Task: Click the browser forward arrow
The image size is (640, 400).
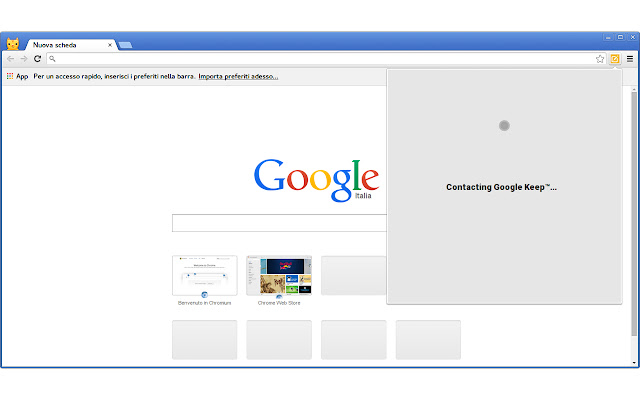Action: pos(24,59)
